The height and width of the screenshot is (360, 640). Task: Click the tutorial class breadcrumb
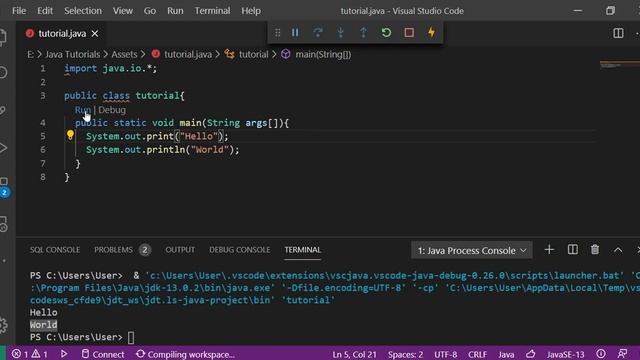253,54
